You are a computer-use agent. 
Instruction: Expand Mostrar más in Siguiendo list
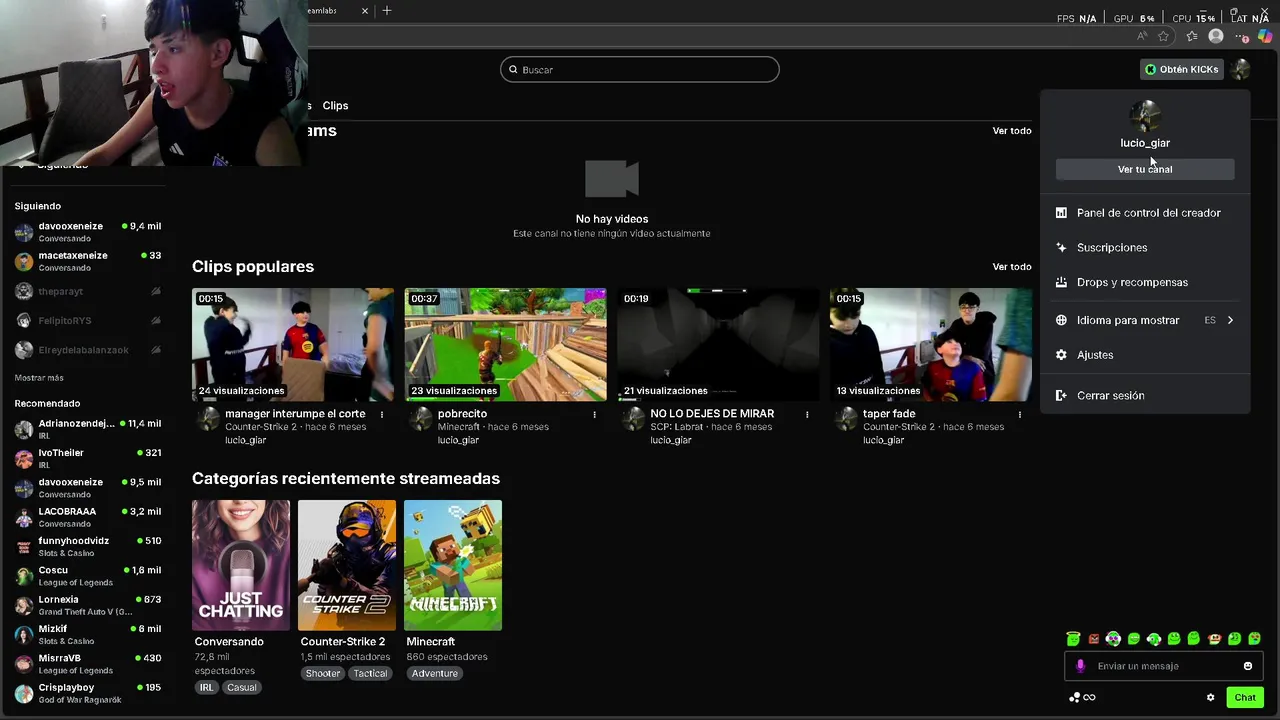(x=39, y=378)
